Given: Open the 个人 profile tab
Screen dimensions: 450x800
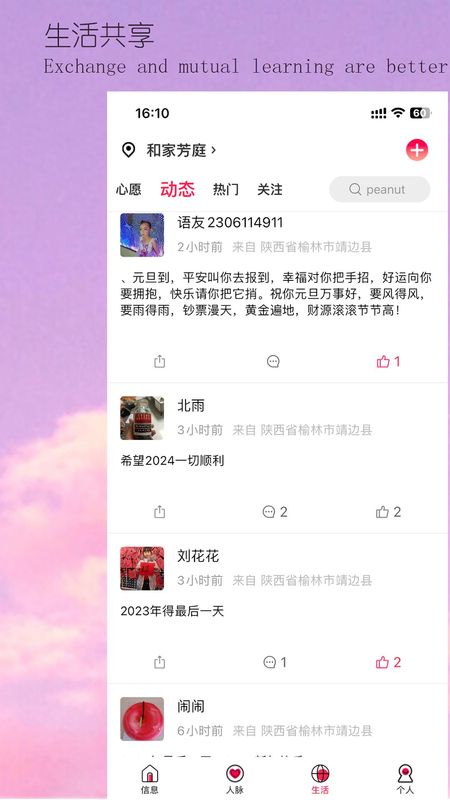Looking at the screenshot, I should coord(405,779).
